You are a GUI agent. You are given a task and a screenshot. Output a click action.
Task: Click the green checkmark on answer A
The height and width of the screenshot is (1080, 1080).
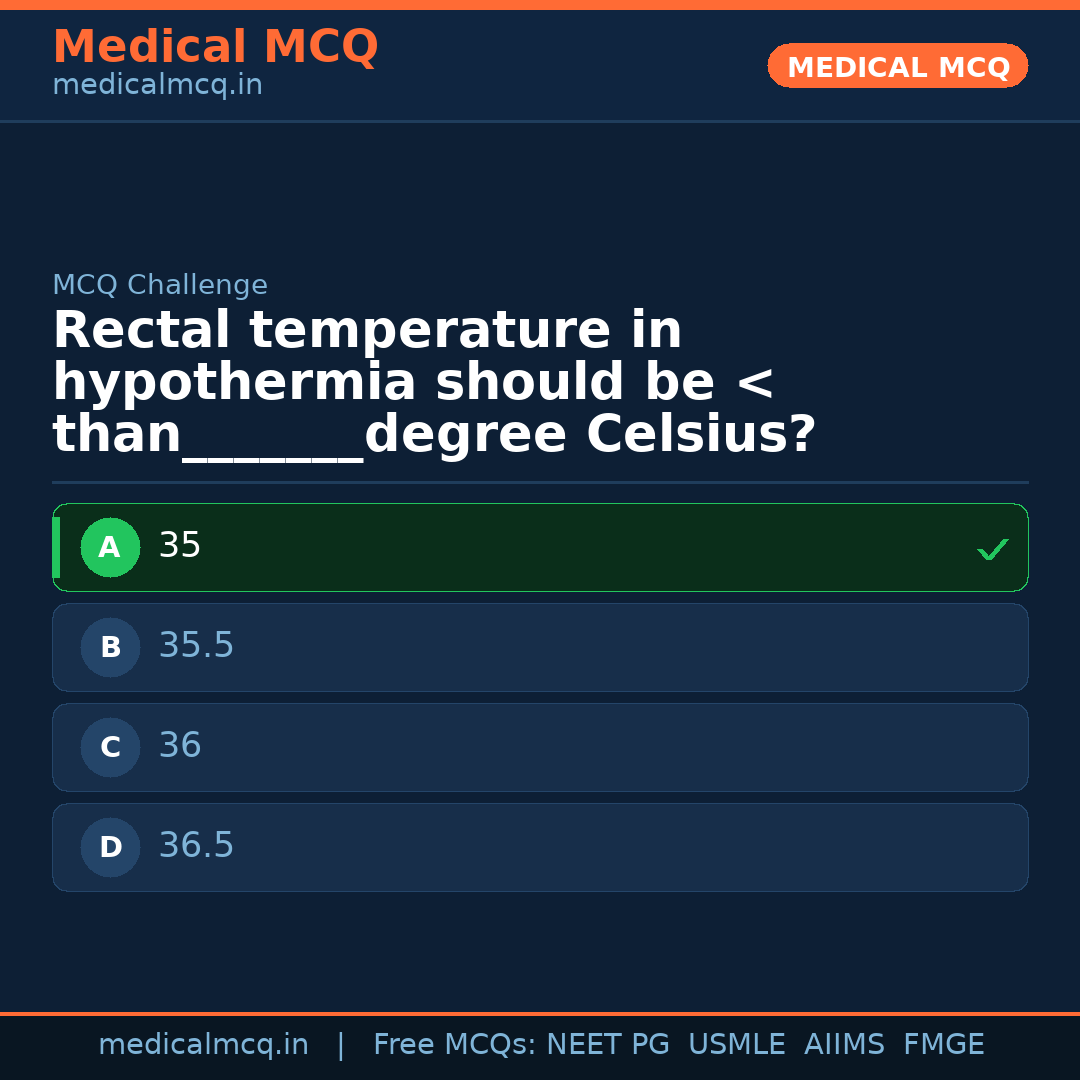coord(992,549)
